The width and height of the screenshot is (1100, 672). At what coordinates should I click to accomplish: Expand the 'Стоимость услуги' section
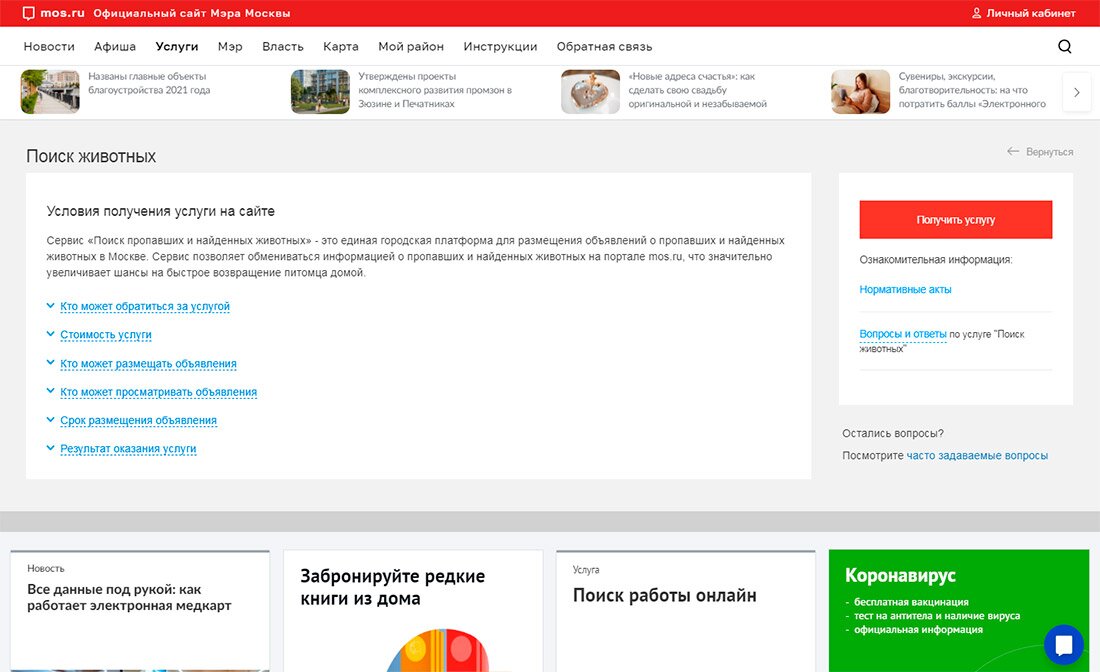(105, 335)
